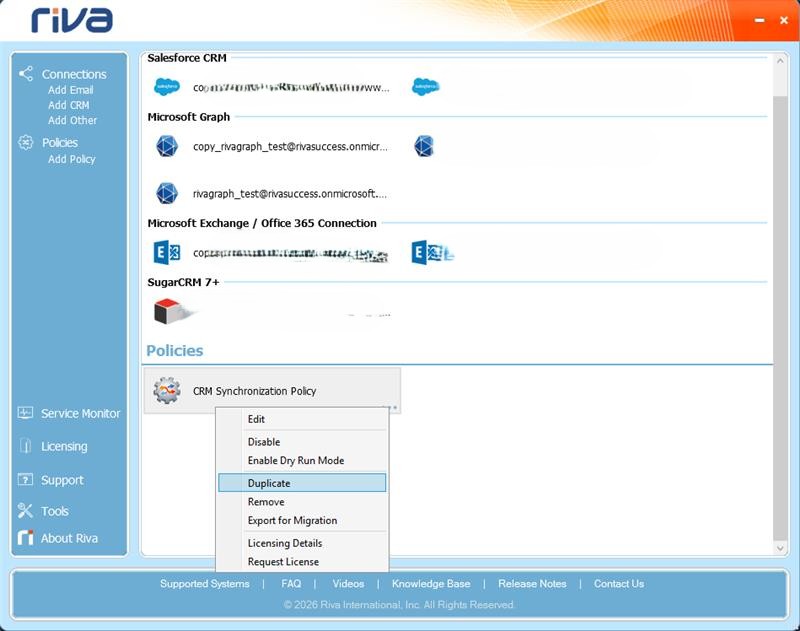Select copy_rivagraph_test@rivasuccess.onmicr... connection text
Viewport: 800px width, 631px height.
point(290,147)
